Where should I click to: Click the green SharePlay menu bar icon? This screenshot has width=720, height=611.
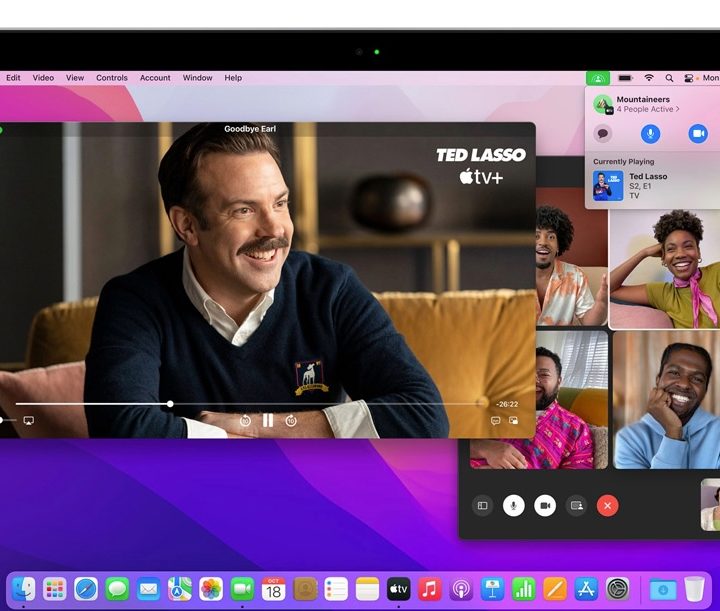[597, 78]
